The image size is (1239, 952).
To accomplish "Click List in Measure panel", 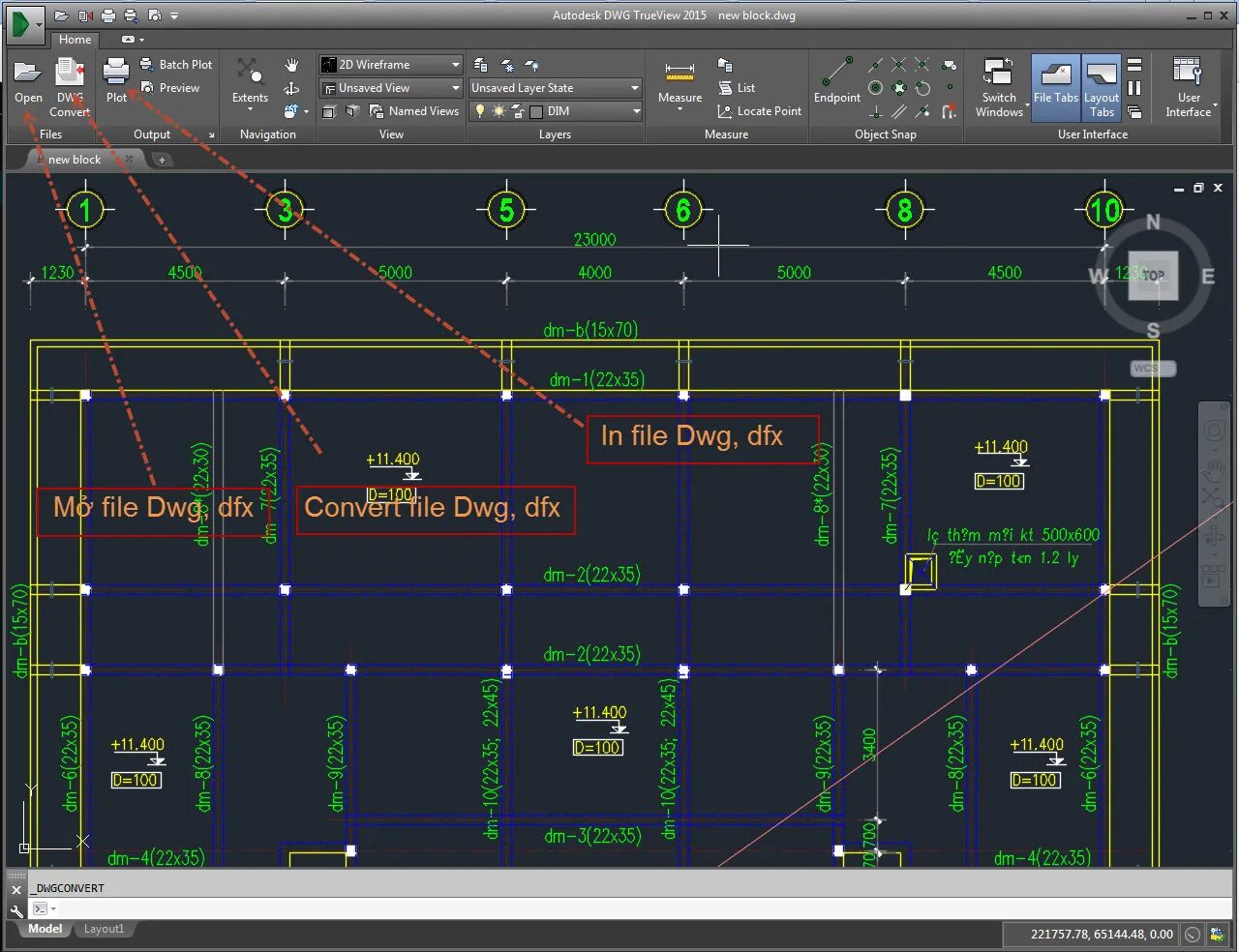I will tap(736, 88).
